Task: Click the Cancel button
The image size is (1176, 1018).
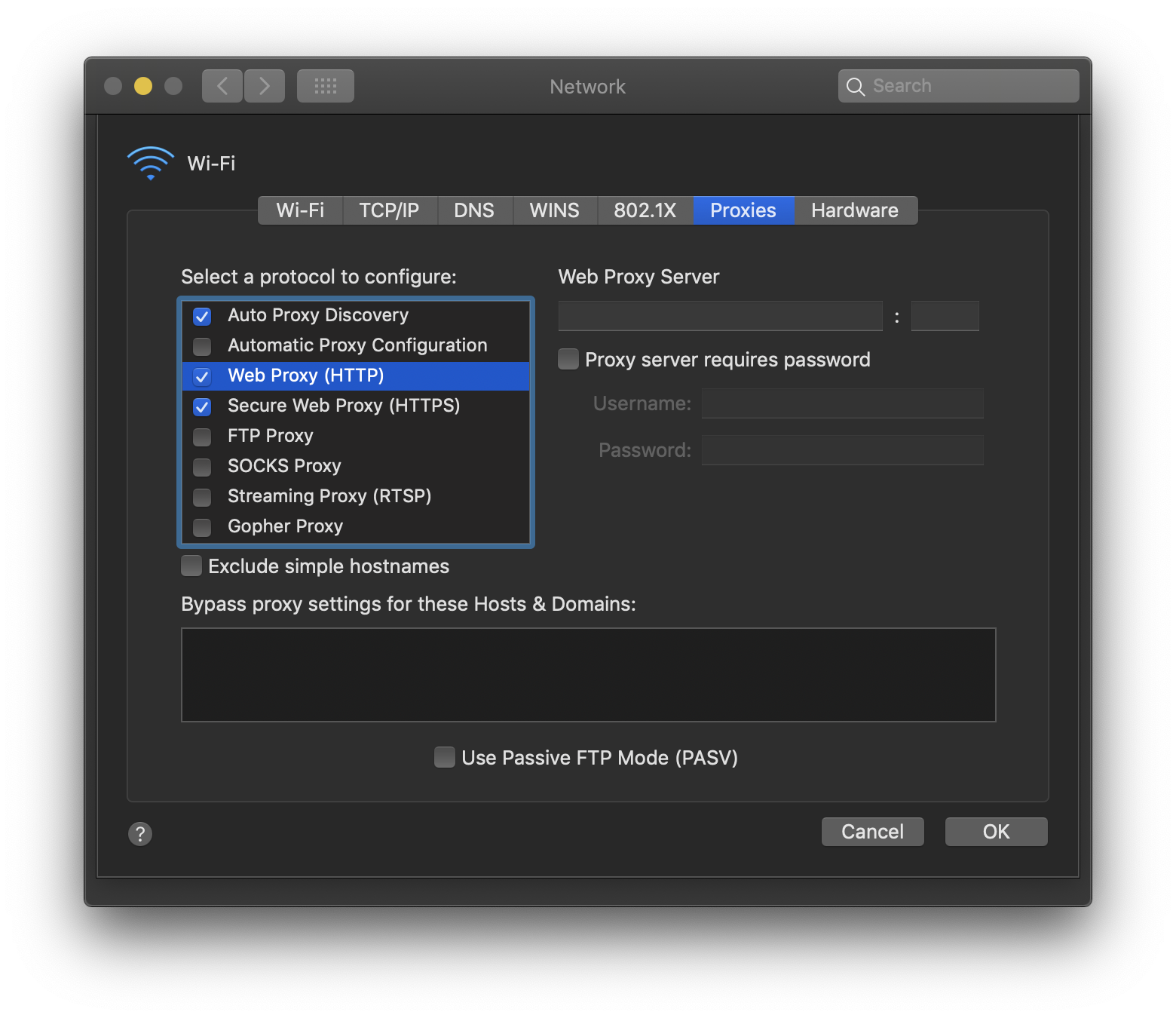Action: pos(872,832)
